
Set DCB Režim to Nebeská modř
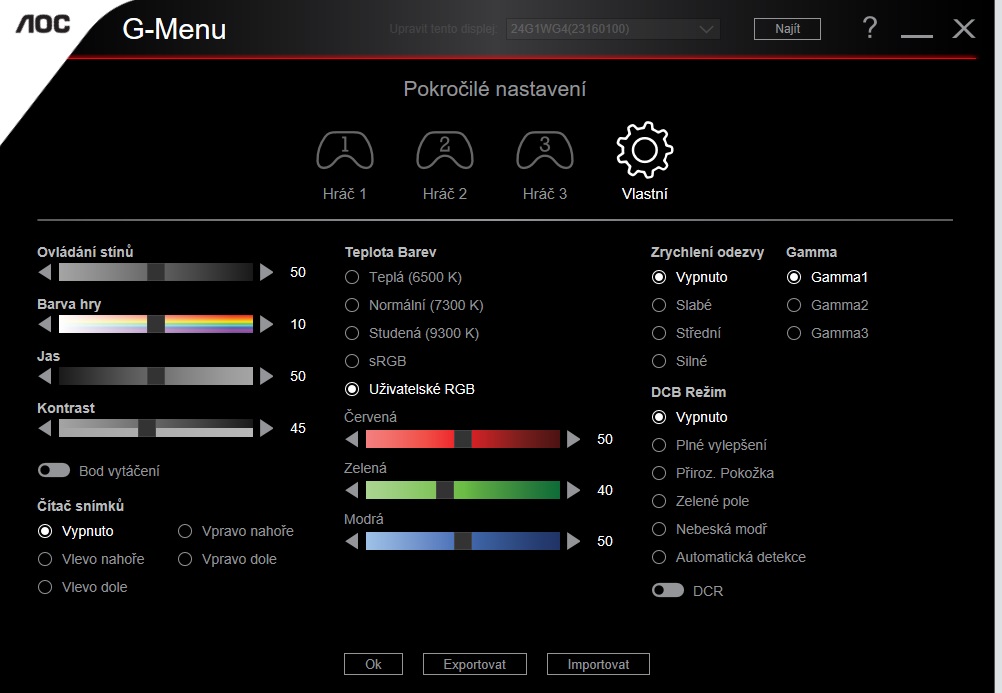709,529
